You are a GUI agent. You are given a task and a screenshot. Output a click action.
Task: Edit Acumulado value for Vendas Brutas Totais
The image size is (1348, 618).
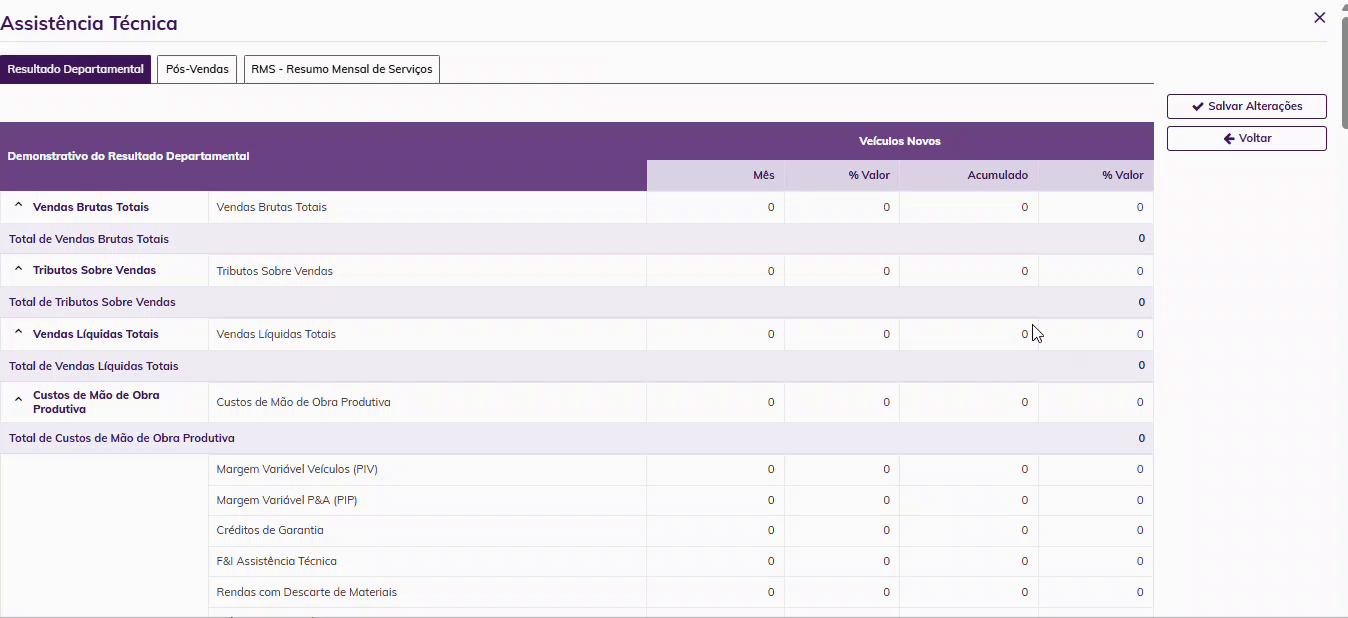pos(969,207)
